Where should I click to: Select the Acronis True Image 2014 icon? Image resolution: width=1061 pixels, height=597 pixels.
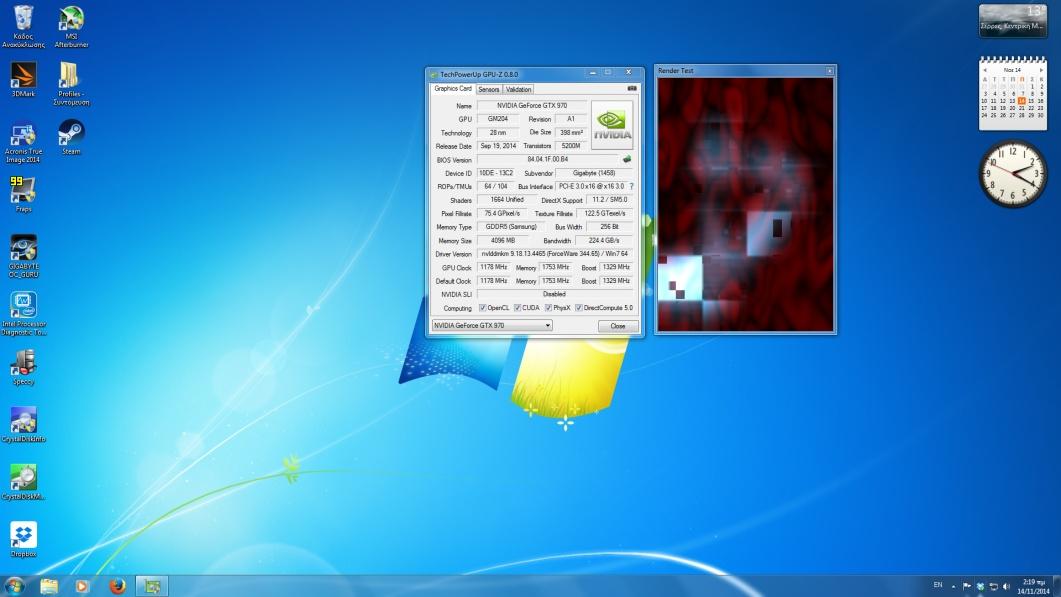click(x=23, y=143)
